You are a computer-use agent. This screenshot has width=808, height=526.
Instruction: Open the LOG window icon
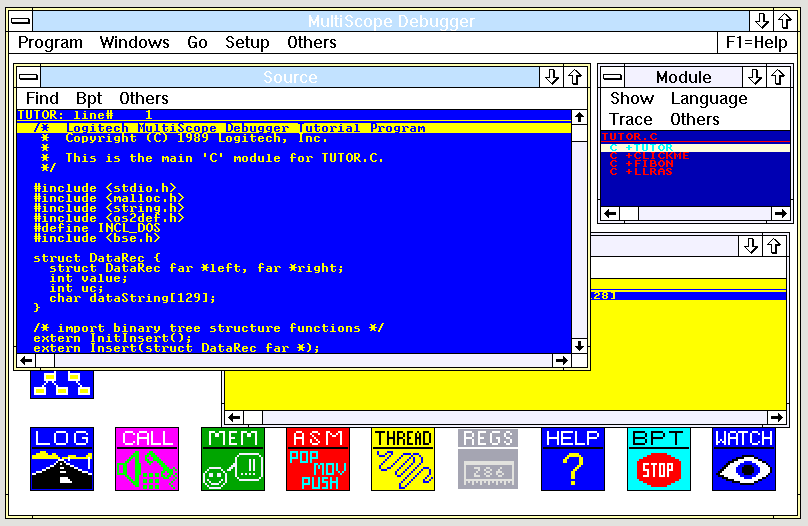(x=62, y=459)
